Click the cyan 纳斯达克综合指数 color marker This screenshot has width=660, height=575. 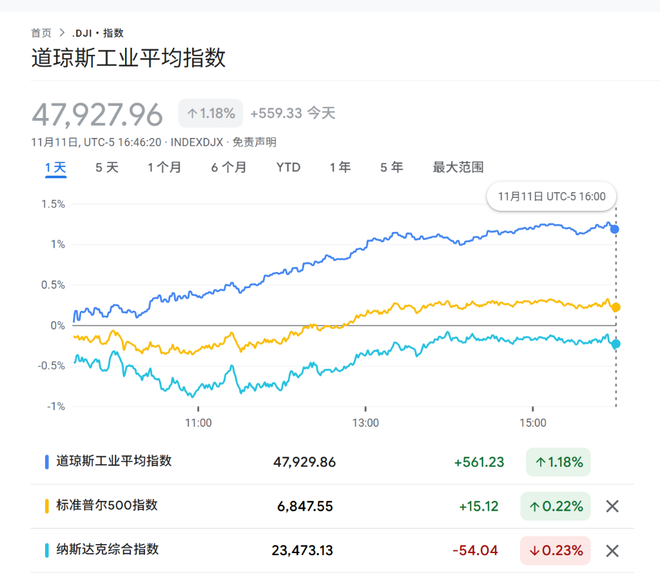[x=47, y=550]
